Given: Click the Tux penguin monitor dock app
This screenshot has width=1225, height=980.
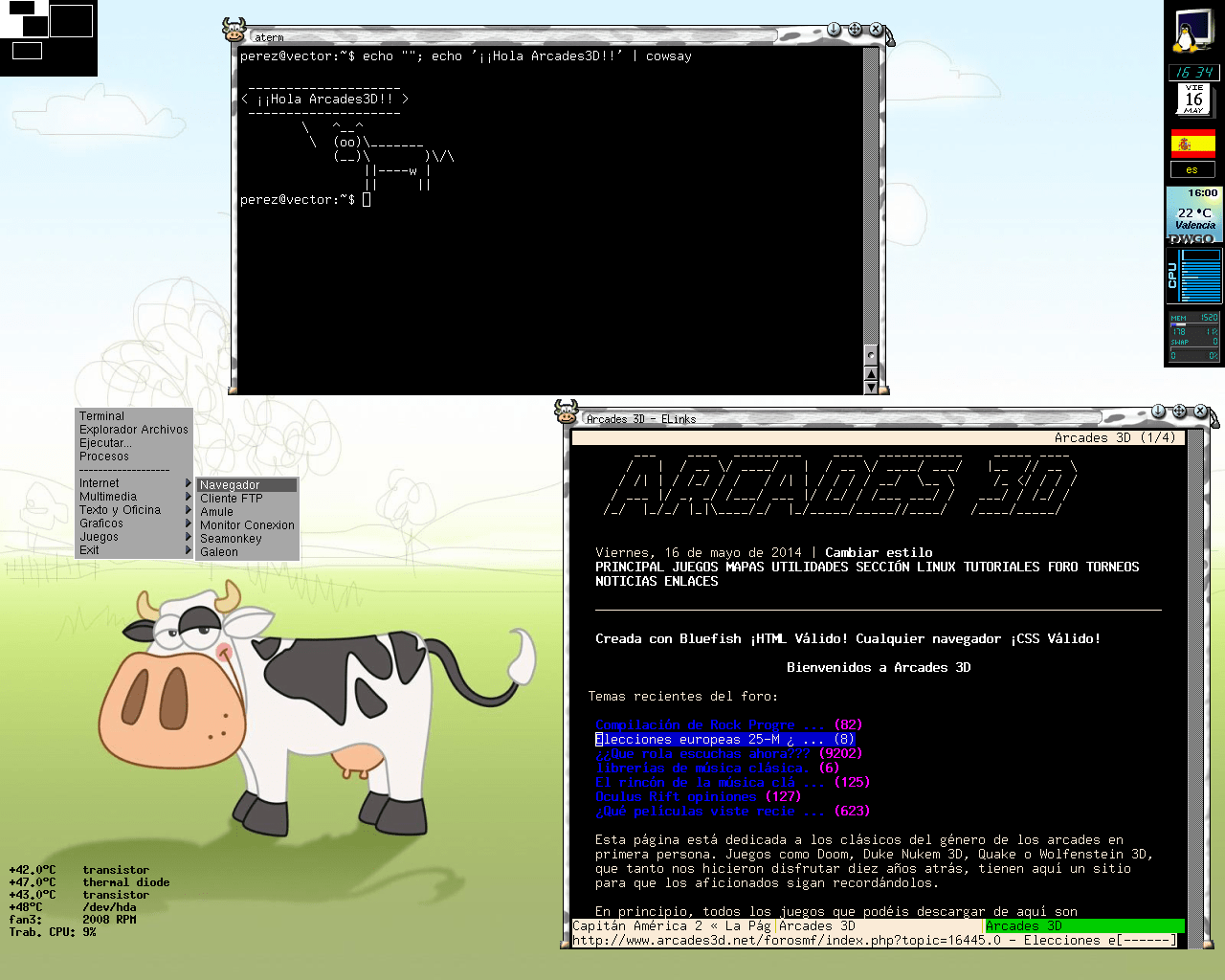Looking at the screenshot, I should 1193,33.
